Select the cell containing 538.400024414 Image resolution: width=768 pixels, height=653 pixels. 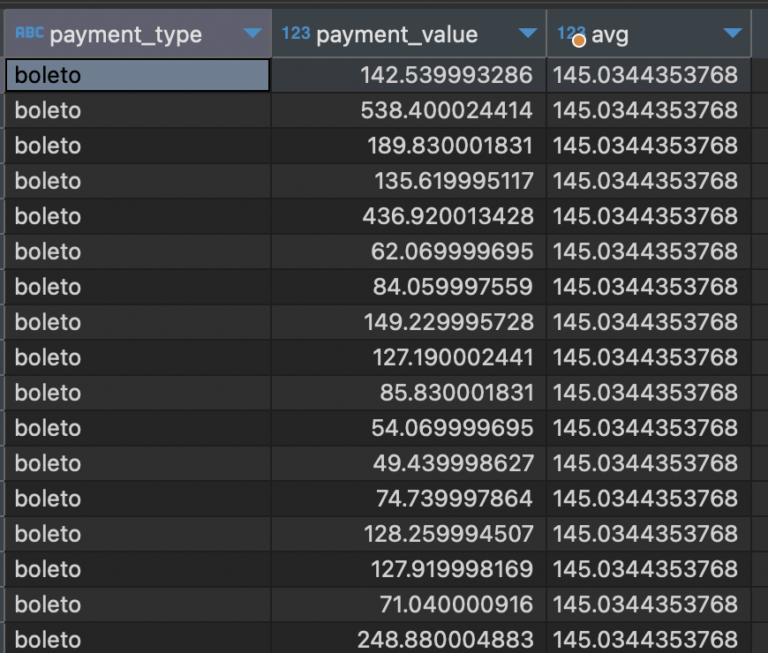point(446,110)
